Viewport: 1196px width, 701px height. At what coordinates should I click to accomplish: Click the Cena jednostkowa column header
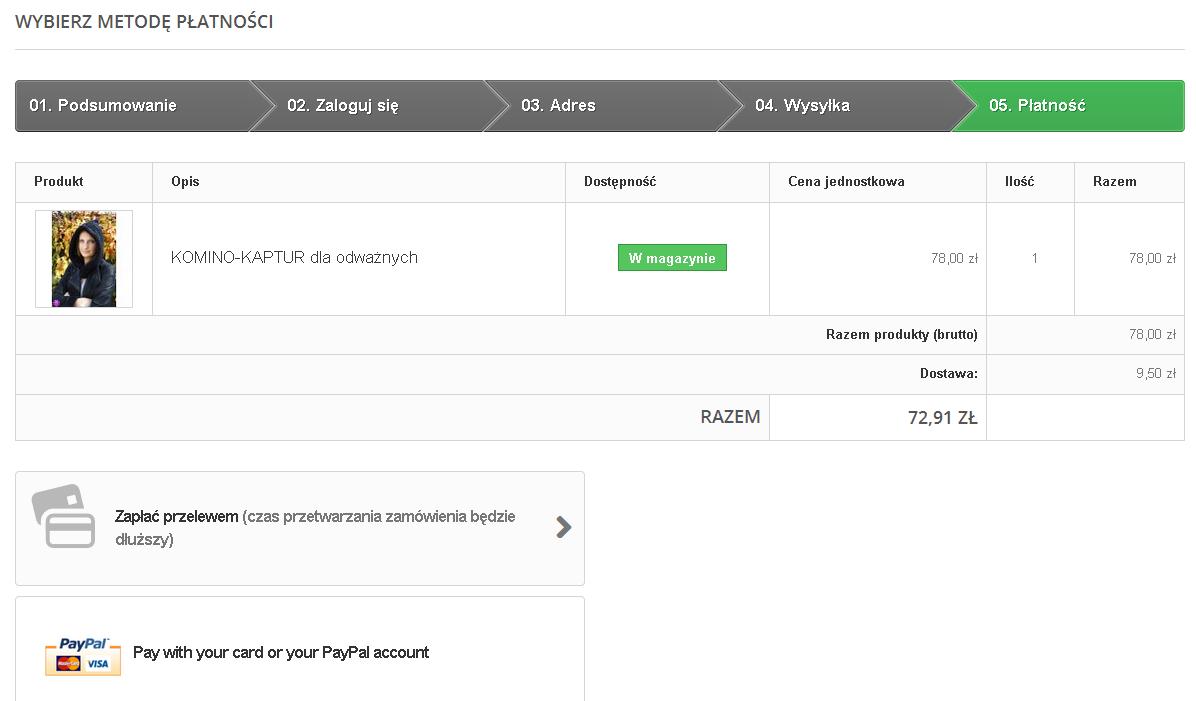click(846, 182)
